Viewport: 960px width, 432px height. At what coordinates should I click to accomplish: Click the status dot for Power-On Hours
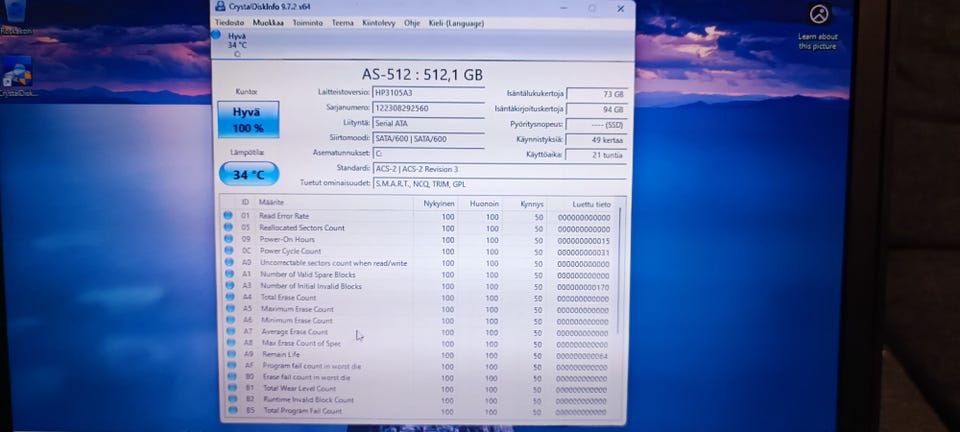tap(228, 239)
